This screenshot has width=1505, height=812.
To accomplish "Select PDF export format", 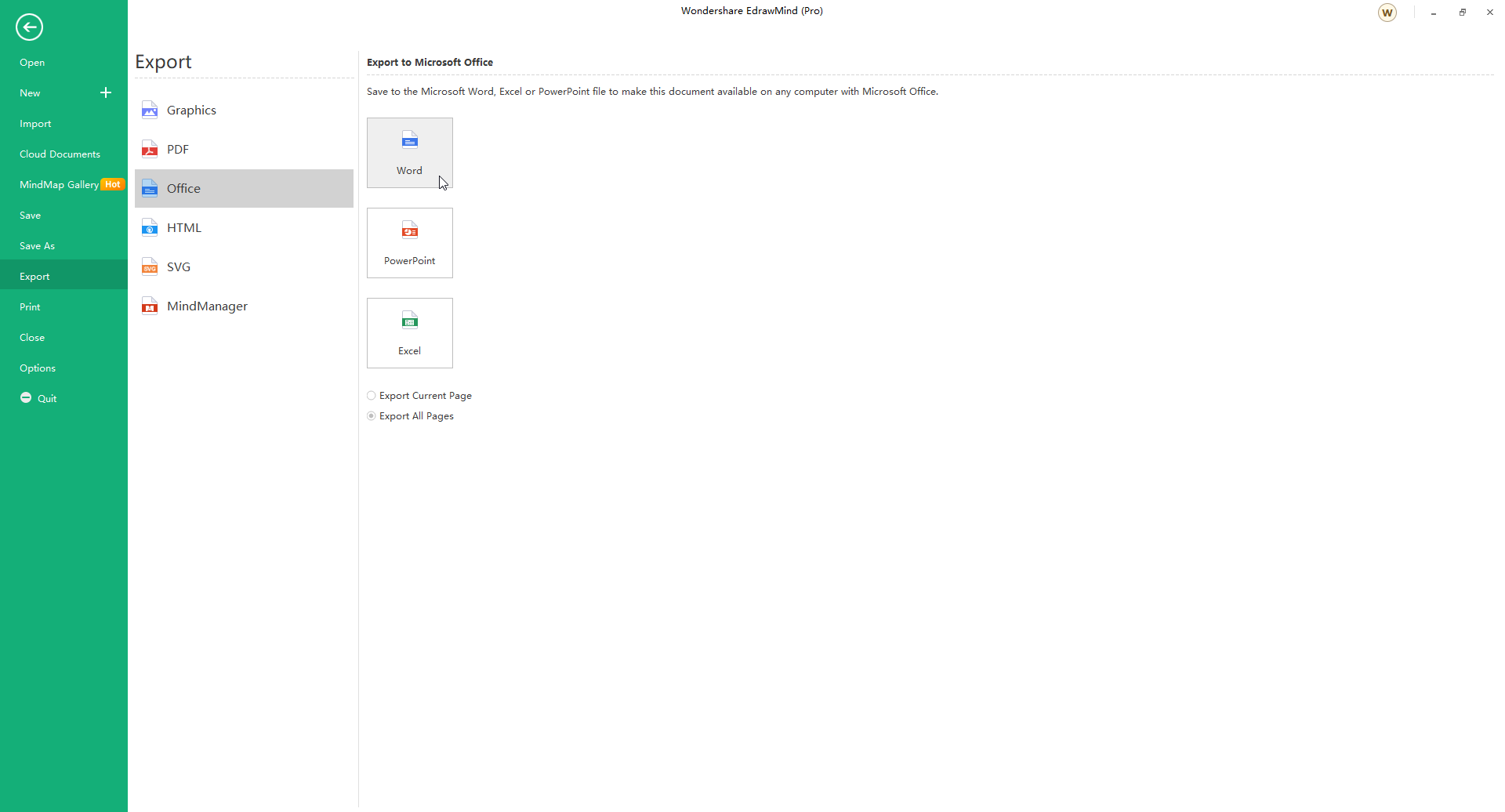I will point(244,150).
